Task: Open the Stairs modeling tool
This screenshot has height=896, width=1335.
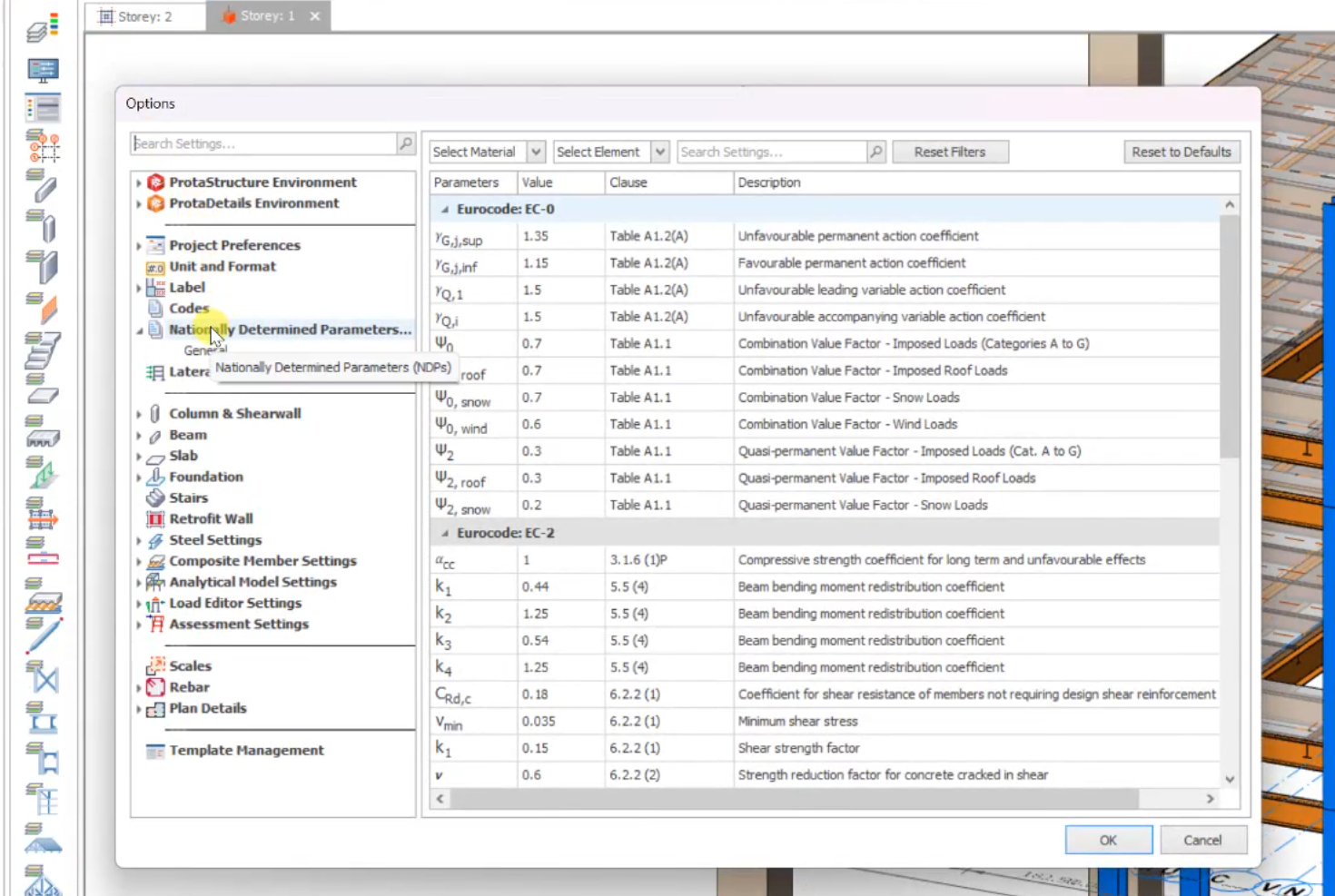Action: click(x=41, y=352)
